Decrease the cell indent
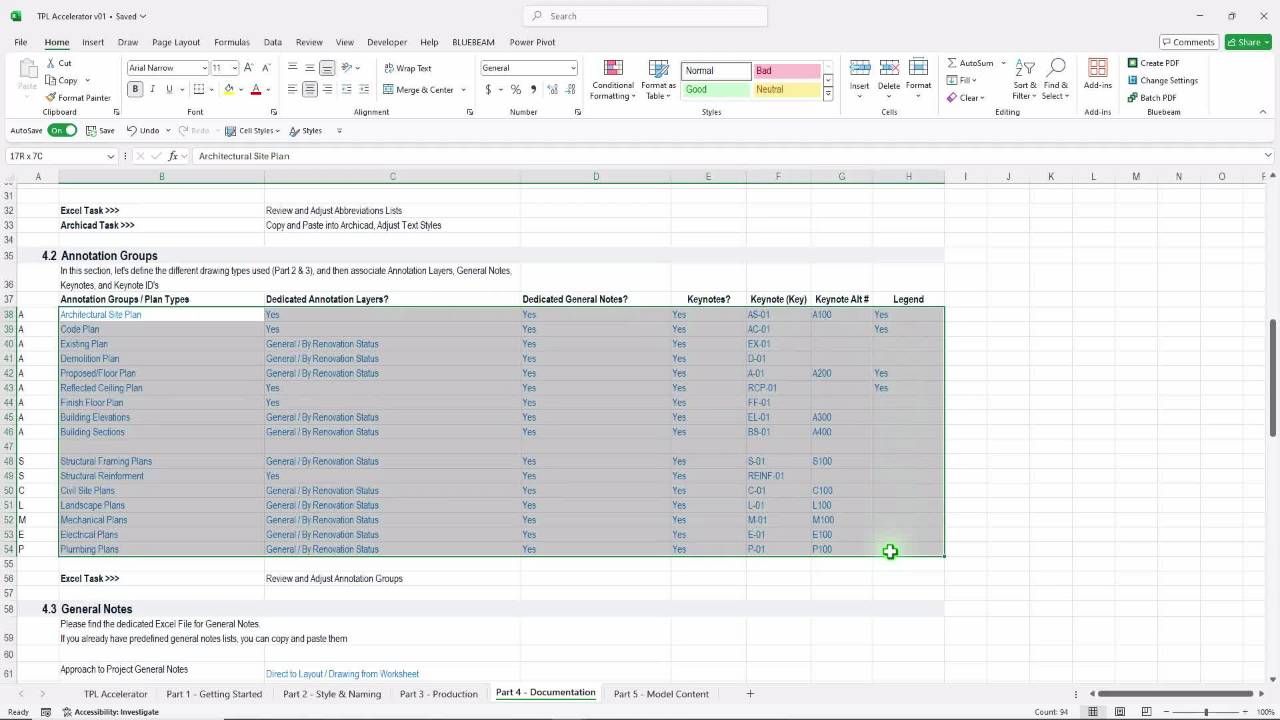1280x720 pixels. click(346, 90)
